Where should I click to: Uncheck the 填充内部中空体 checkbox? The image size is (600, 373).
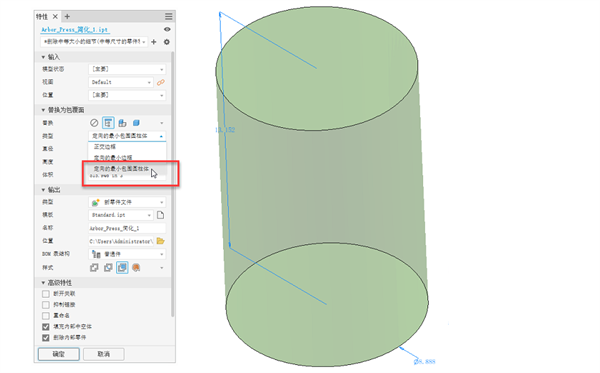tap(46, 327)
